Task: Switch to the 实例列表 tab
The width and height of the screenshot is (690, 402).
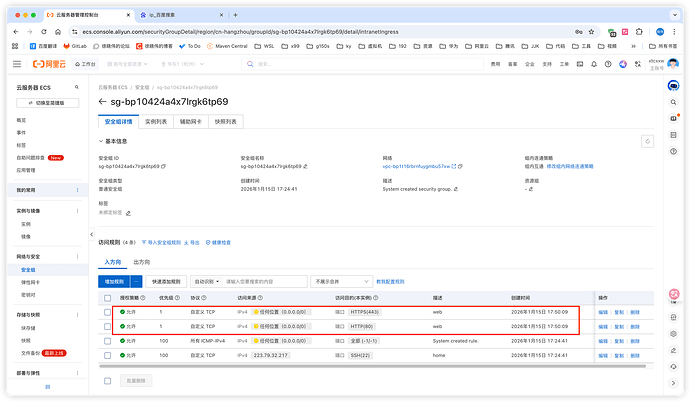Action: coord(156,121)
